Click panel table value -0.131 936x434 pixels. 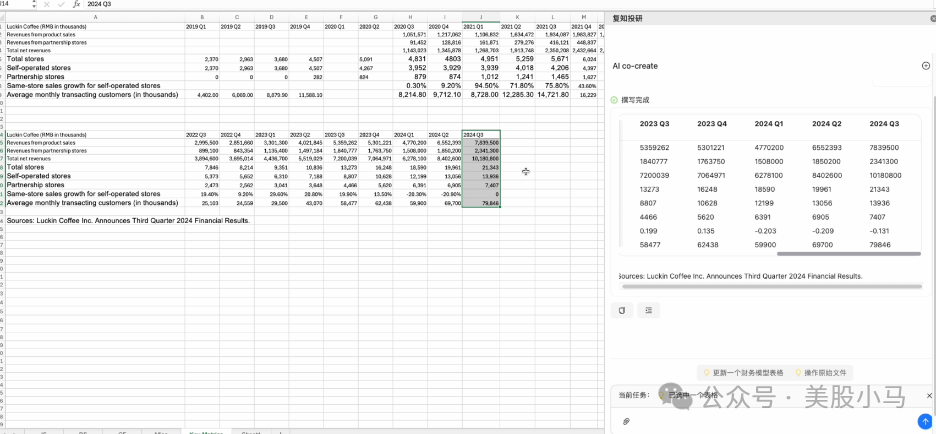[x=879, y=231]
